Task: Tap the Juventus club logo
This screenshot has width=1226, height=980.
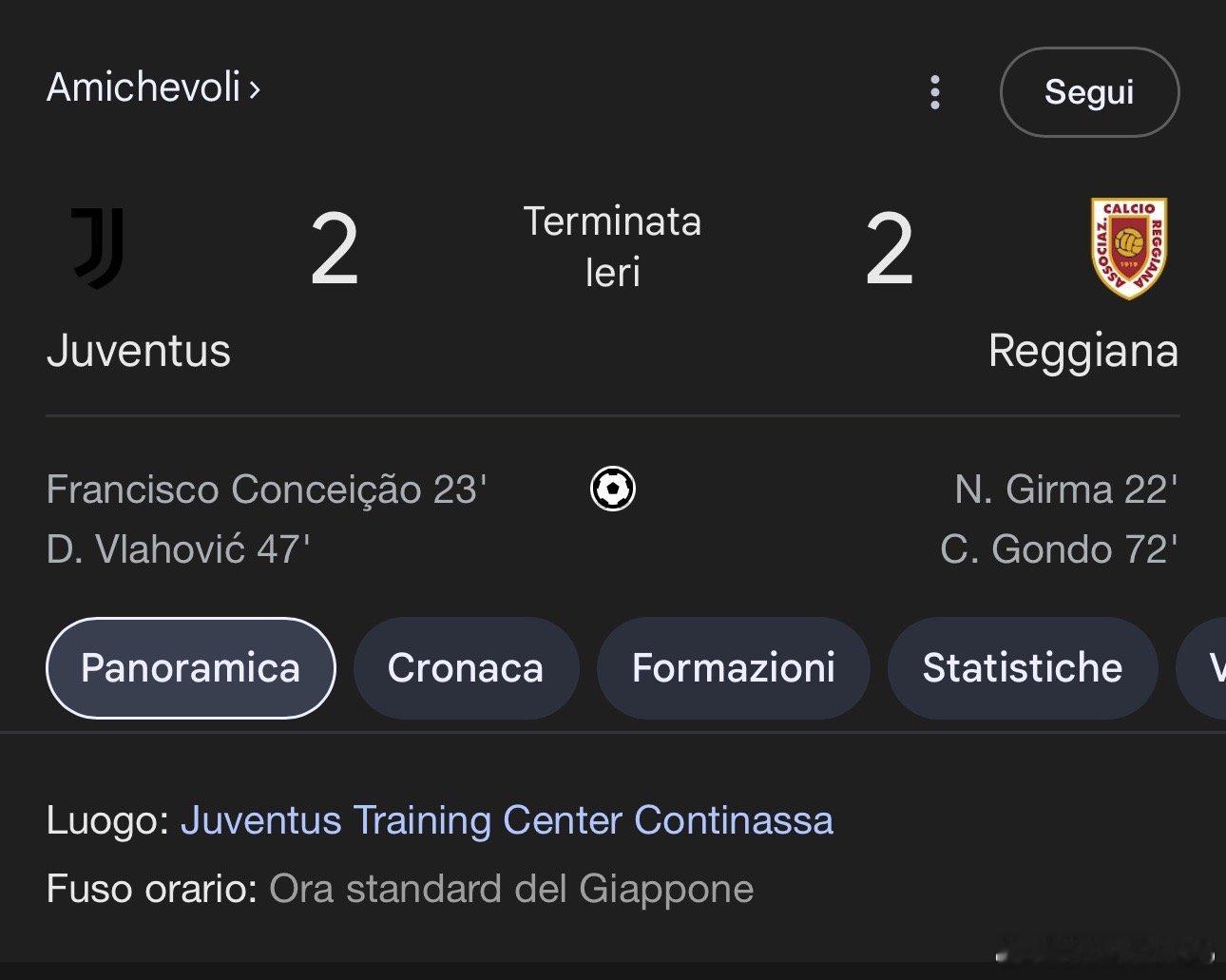Action: pyautogui.click(x=99, y=248)
